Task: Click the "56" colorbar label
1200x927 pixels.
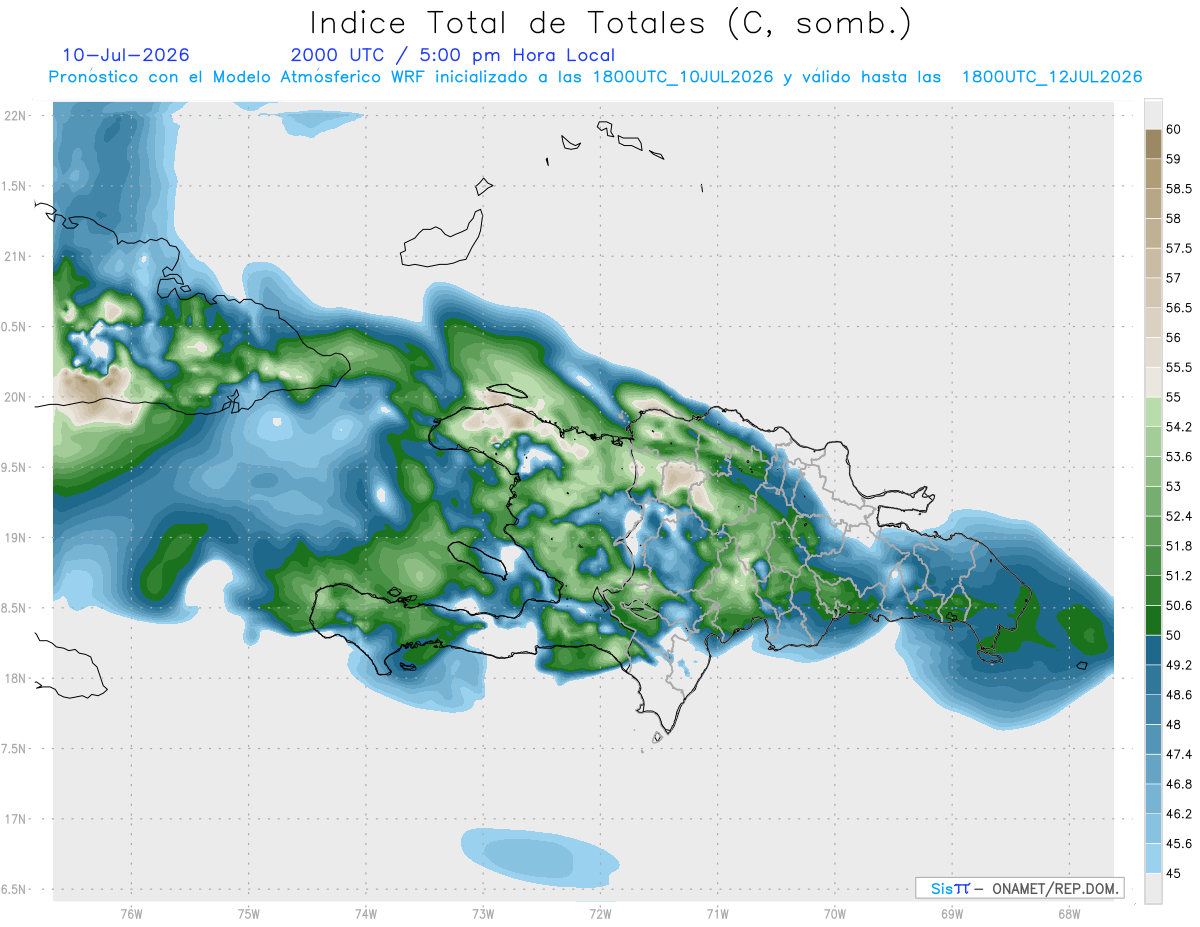Action: pos(1173,338)
